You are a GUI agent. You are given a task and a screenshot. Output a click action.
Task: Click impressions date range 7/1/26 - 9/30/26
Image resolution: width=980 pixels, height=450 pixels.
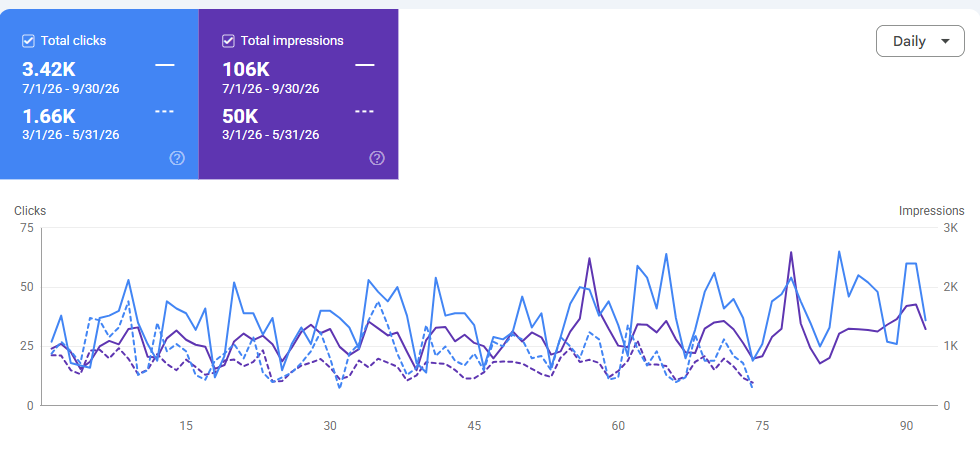click(x=271, y=88)
